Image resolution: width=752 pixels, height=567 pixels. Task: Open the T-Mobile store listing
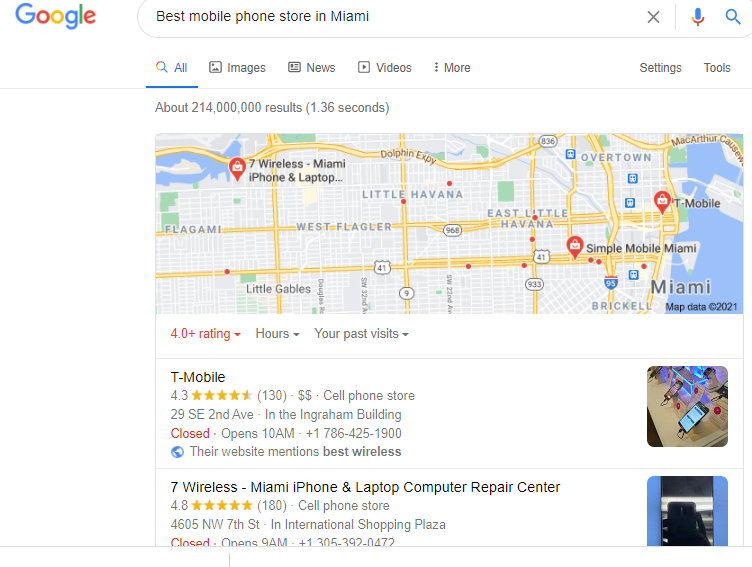198,377
